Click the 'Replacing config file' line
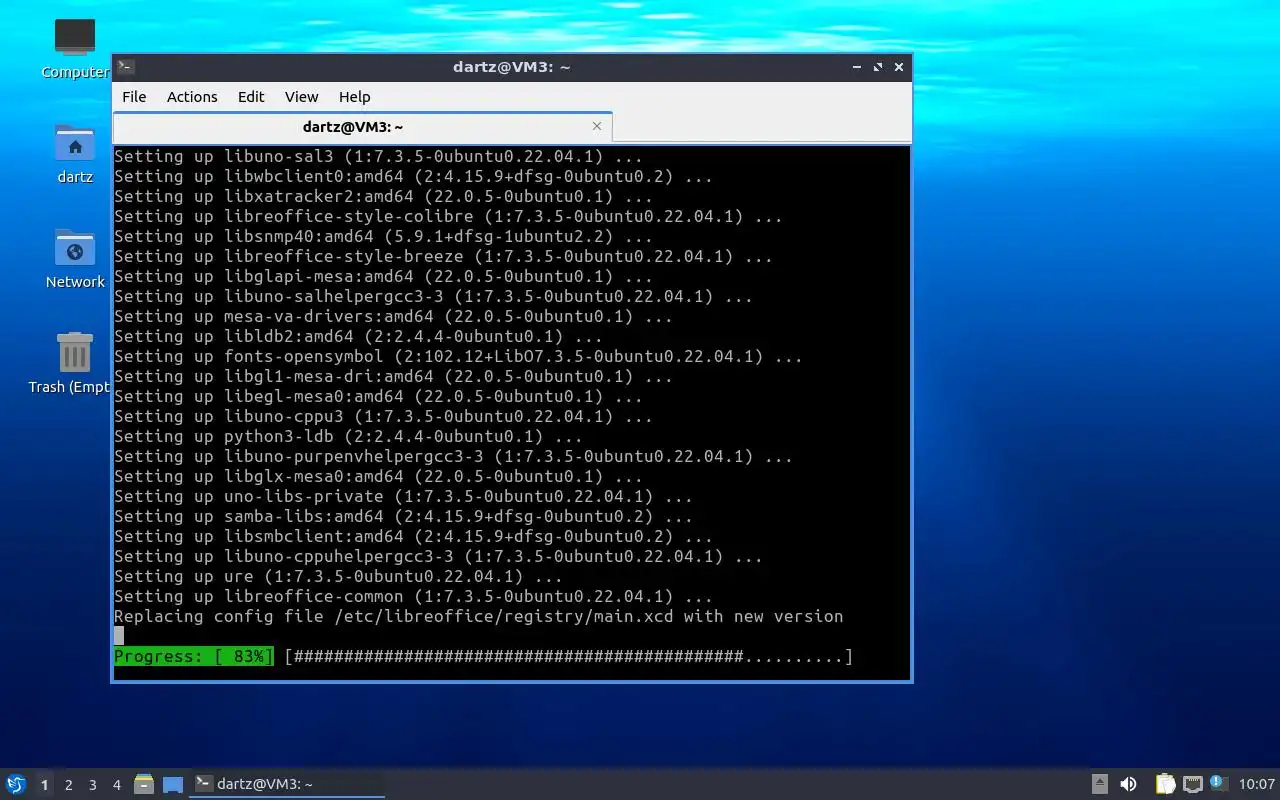The image size is (1280, 800). point(479,617)
